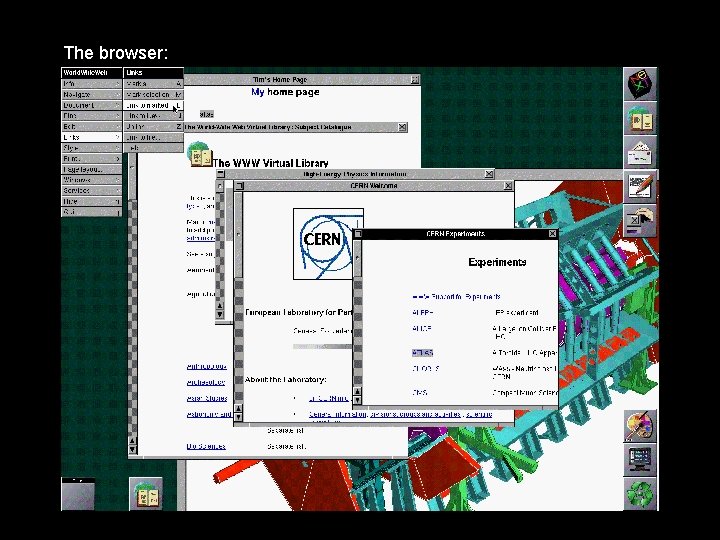Choose Link to New in the Links menu

pos(153,116)
